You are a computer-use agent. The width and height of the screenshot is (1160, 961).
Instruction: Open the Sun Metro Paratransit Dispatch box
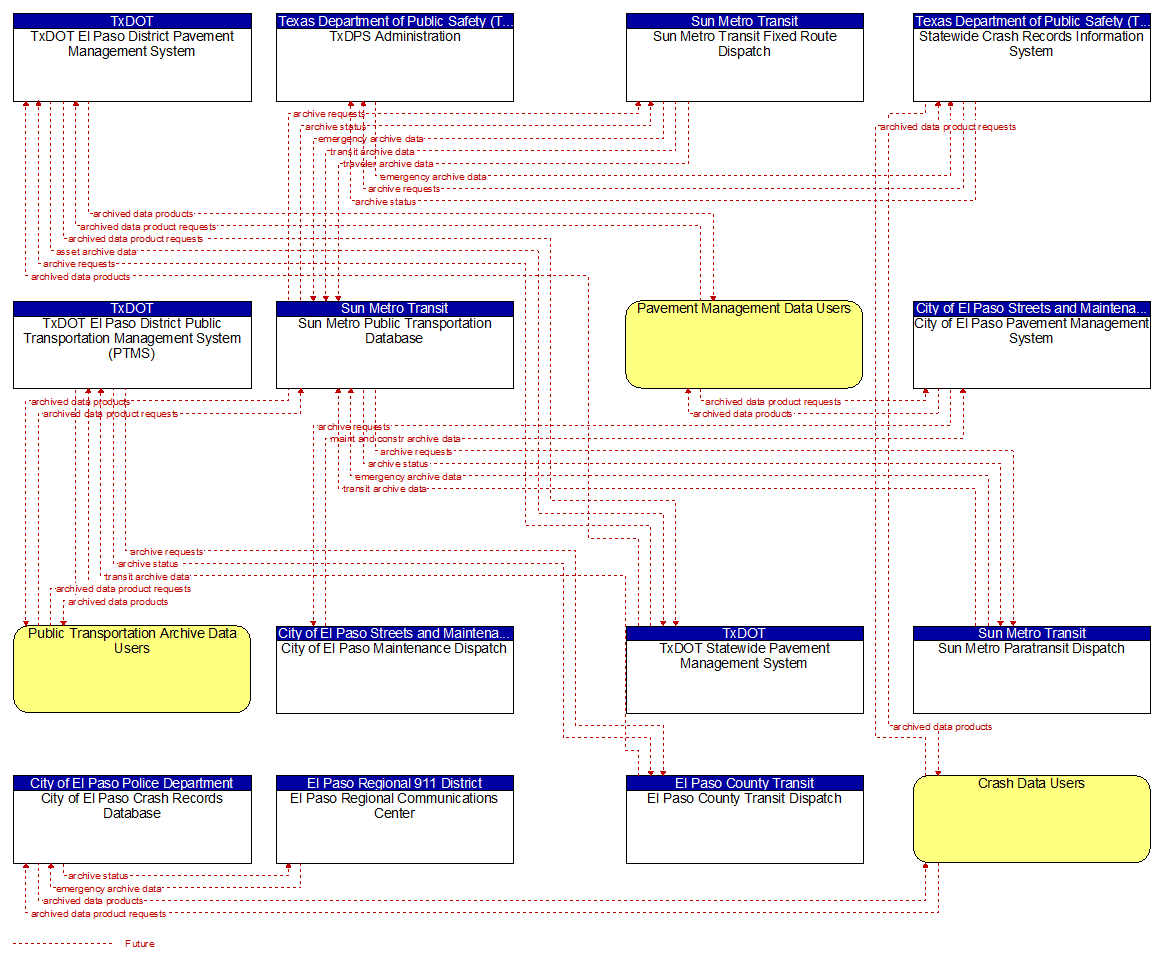[x=1032, y=670]
